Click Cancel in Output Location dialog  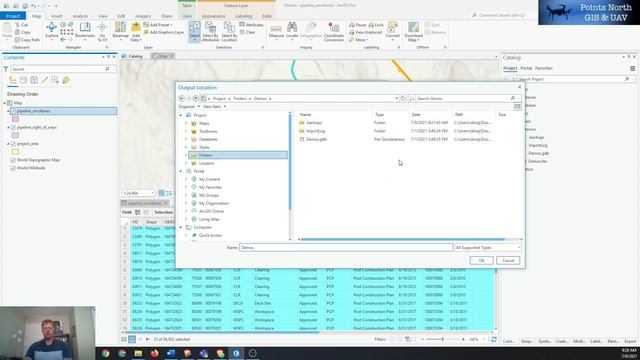click(508, 260)
